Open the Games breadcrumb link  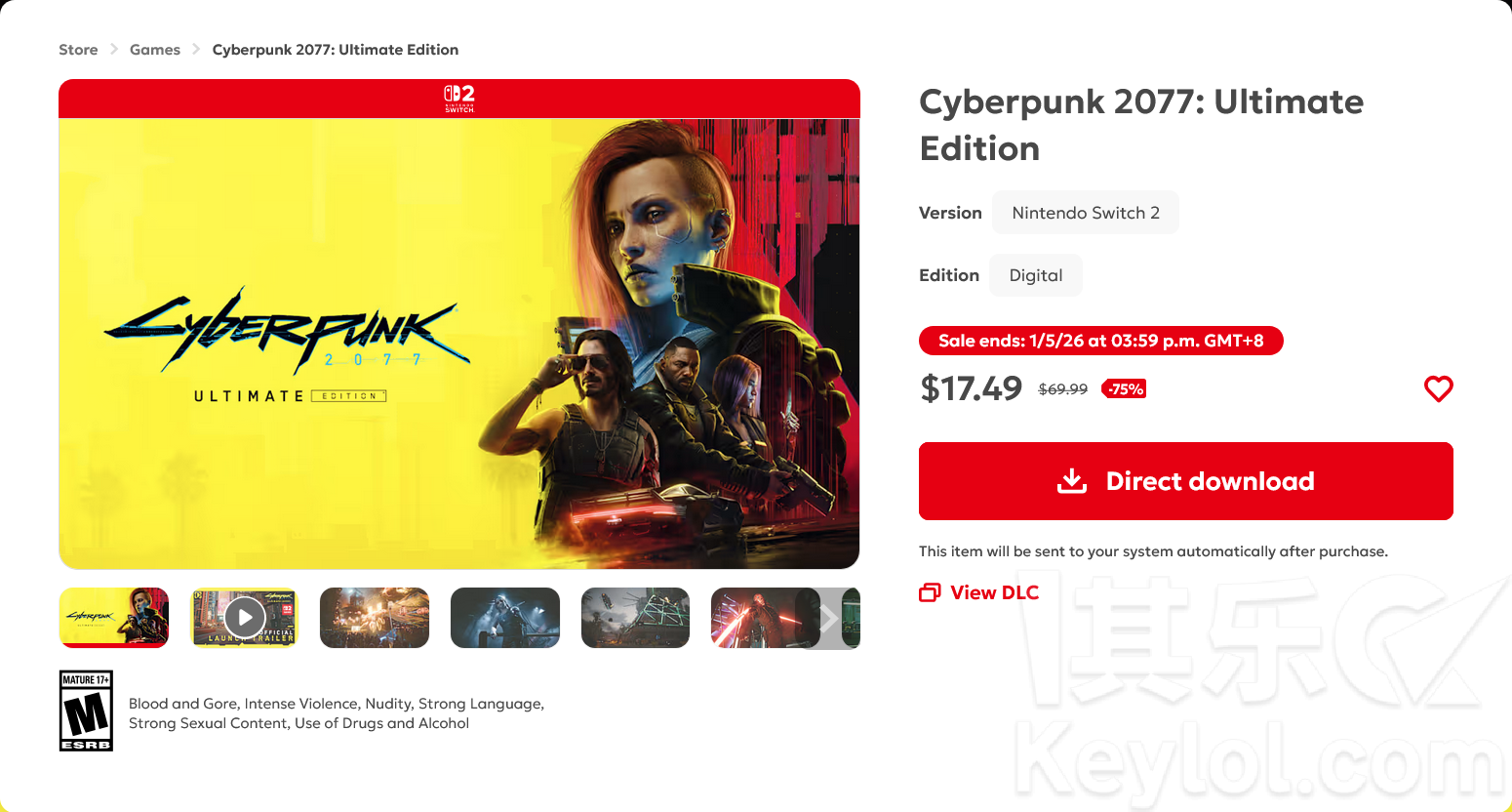click(155, 50)
